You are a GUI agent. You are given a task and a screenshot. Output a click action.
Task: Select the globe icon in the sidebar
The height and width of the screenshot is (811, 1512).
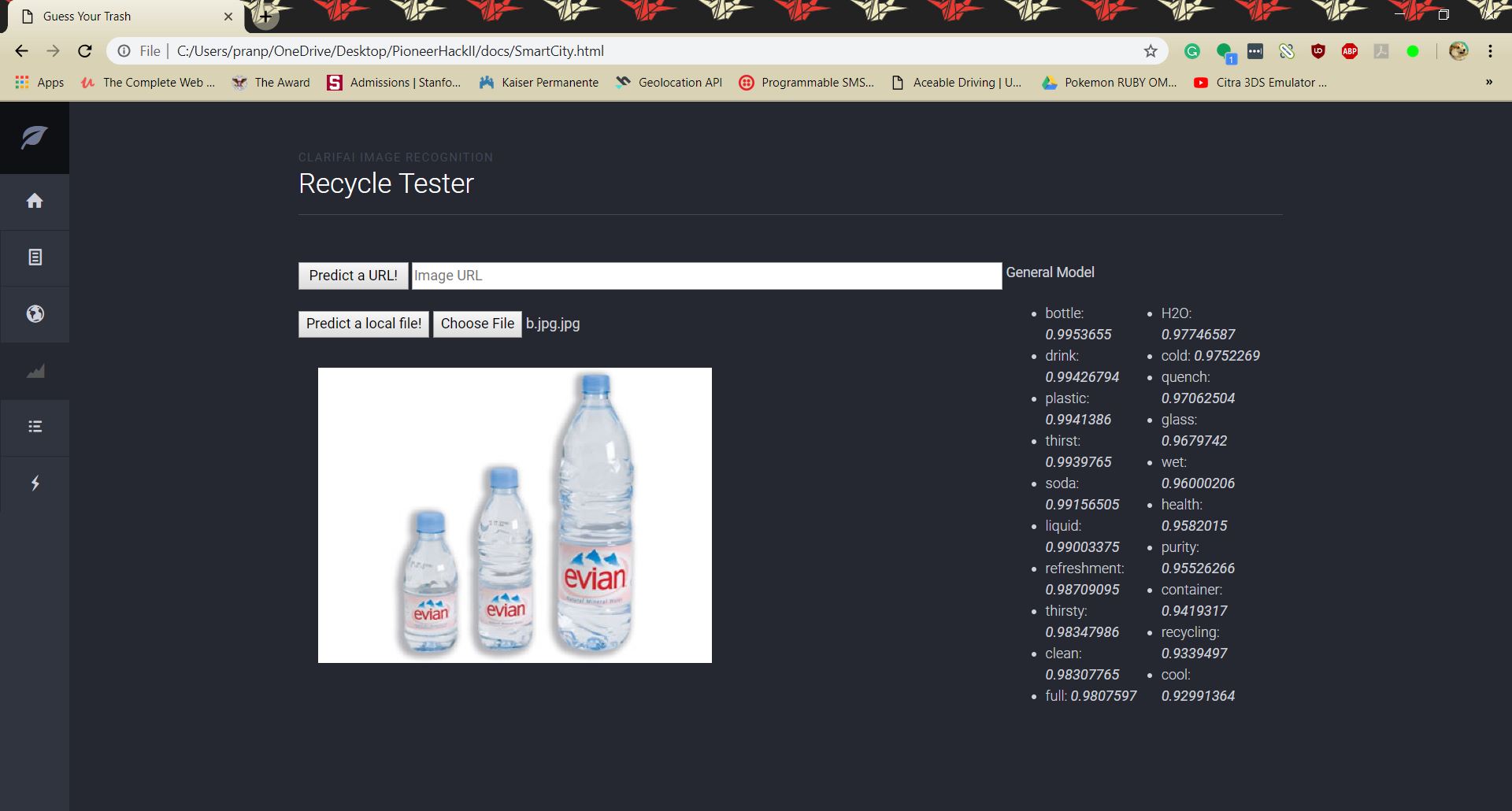click(x=35, y=313)
